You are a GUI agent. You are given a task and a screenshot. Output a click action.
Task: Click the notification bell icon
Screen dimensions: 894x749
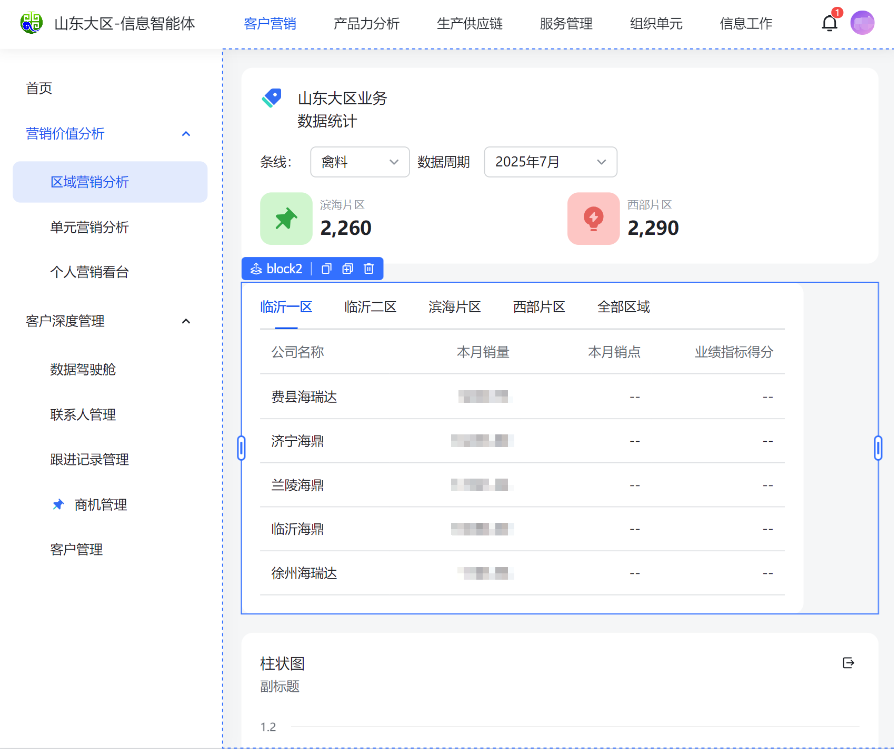pos(829,23)
